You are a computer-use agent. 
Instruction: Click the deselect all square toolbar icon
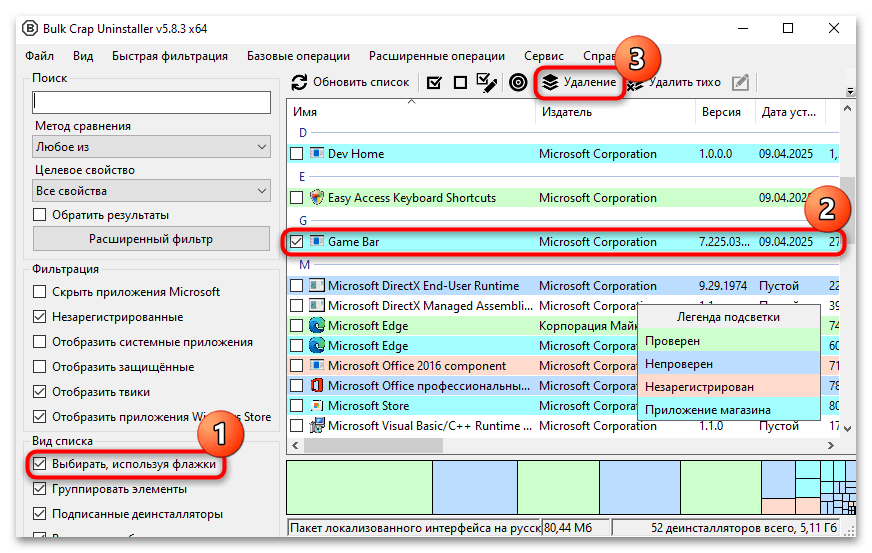pyautogui.click(x=460, y=83)
